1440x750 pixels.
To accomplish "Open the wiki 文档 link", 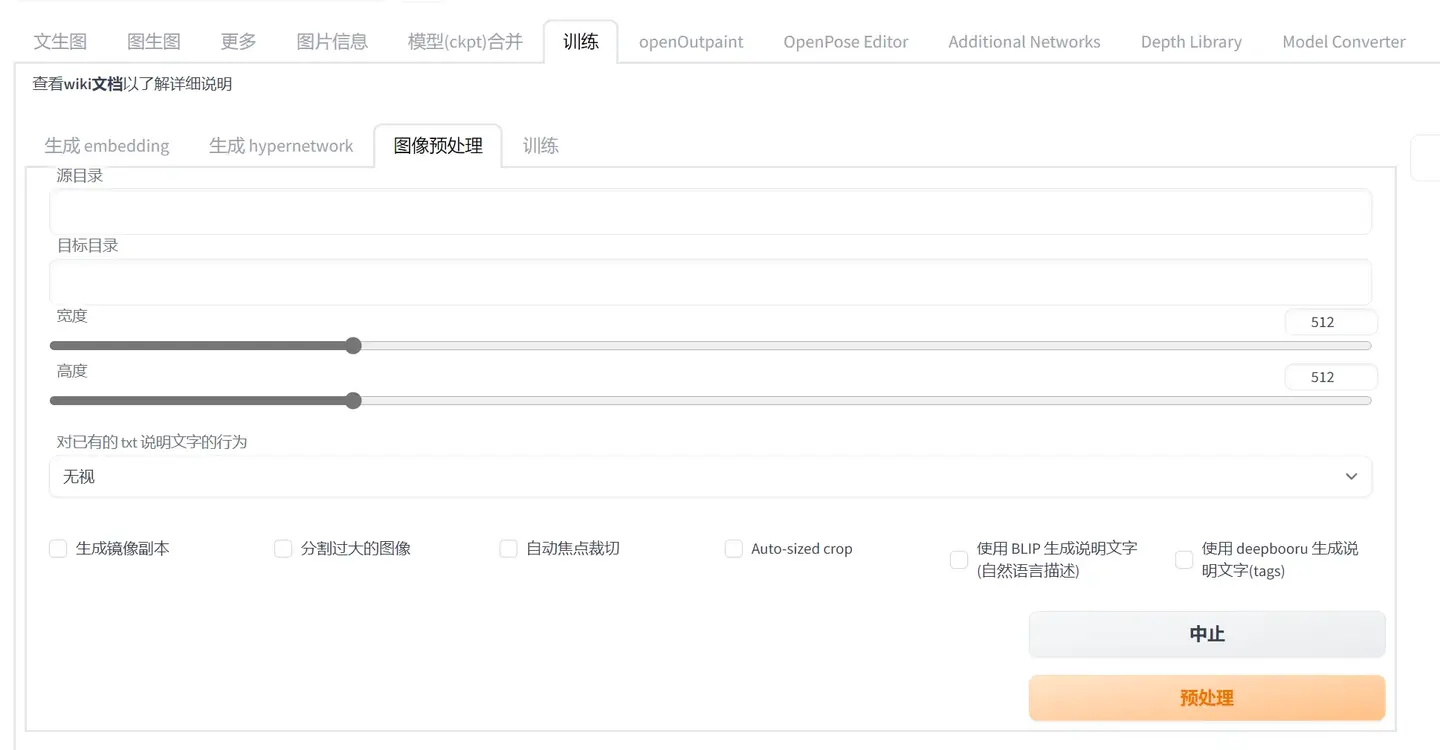I will [107, 84].
